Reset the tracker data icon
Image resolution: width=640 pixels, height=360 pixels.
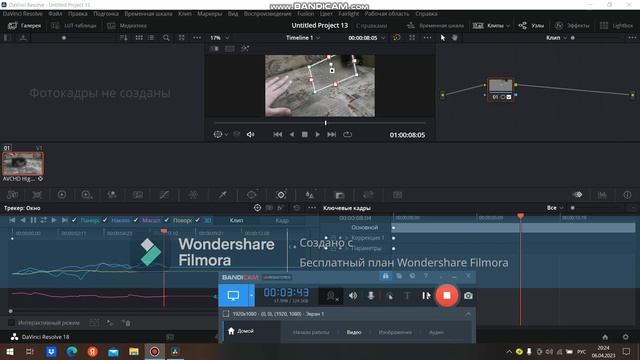(x=297, y=208)
